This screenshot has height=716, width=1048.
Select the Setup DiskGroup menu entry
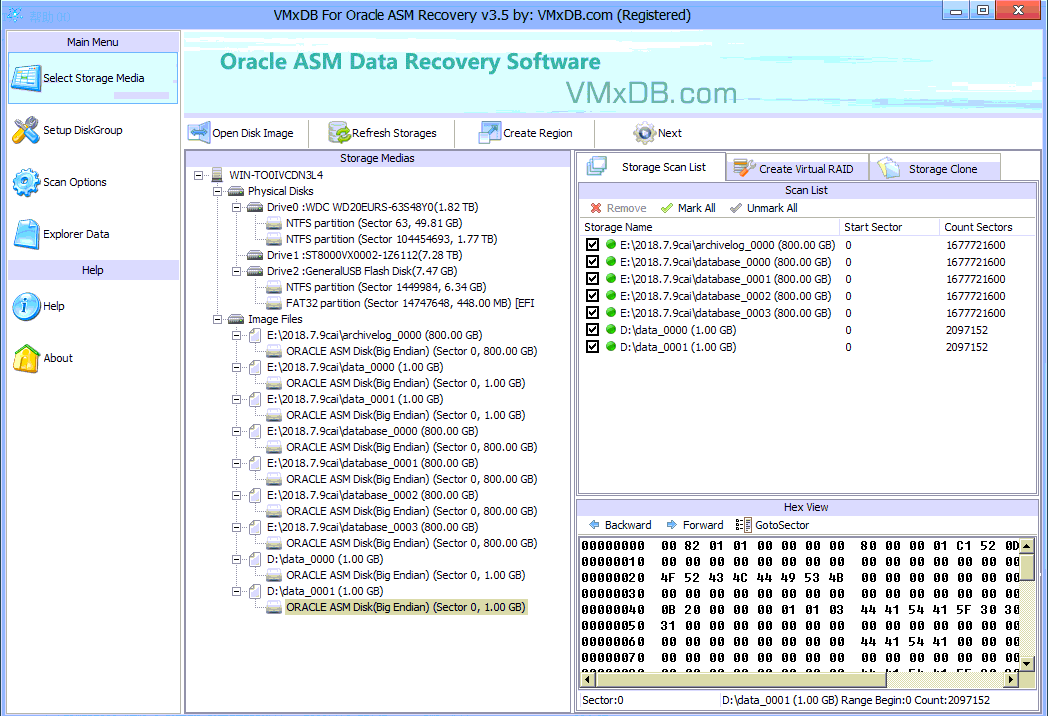click(93, 130)
